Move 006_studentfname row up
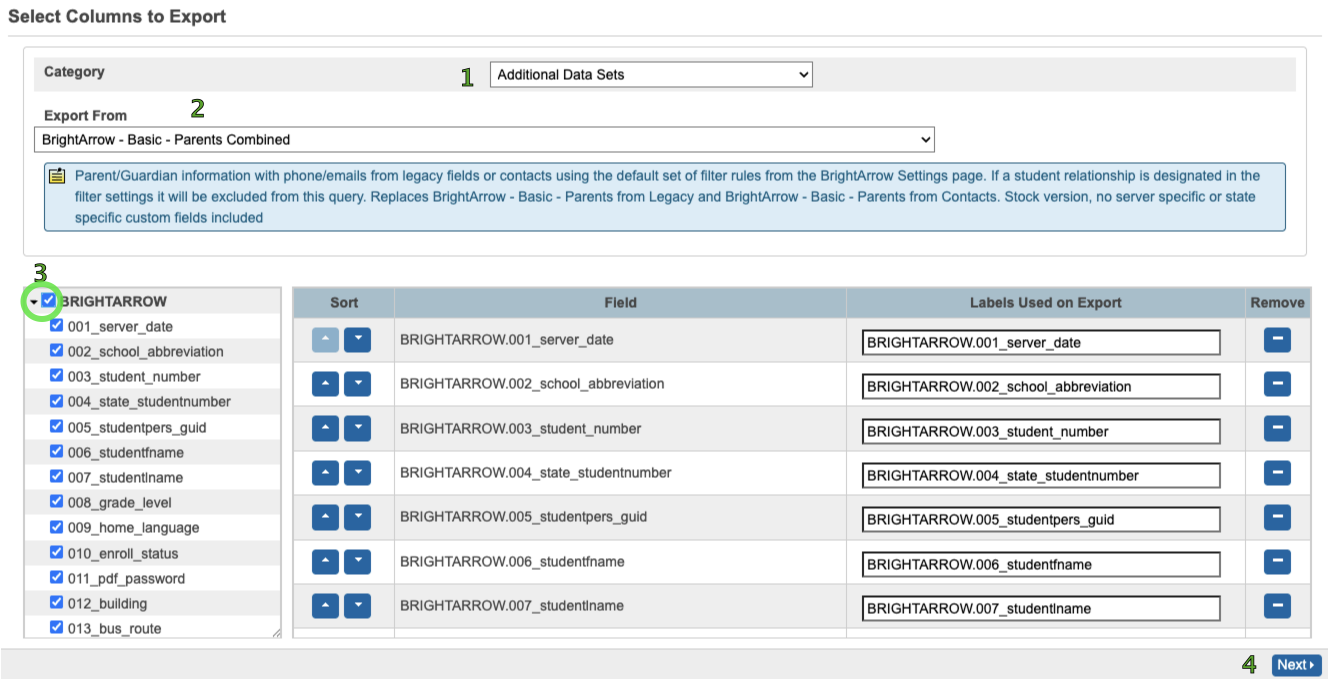The height and width of the screenshot is (679, 1328). click(326, 562)
